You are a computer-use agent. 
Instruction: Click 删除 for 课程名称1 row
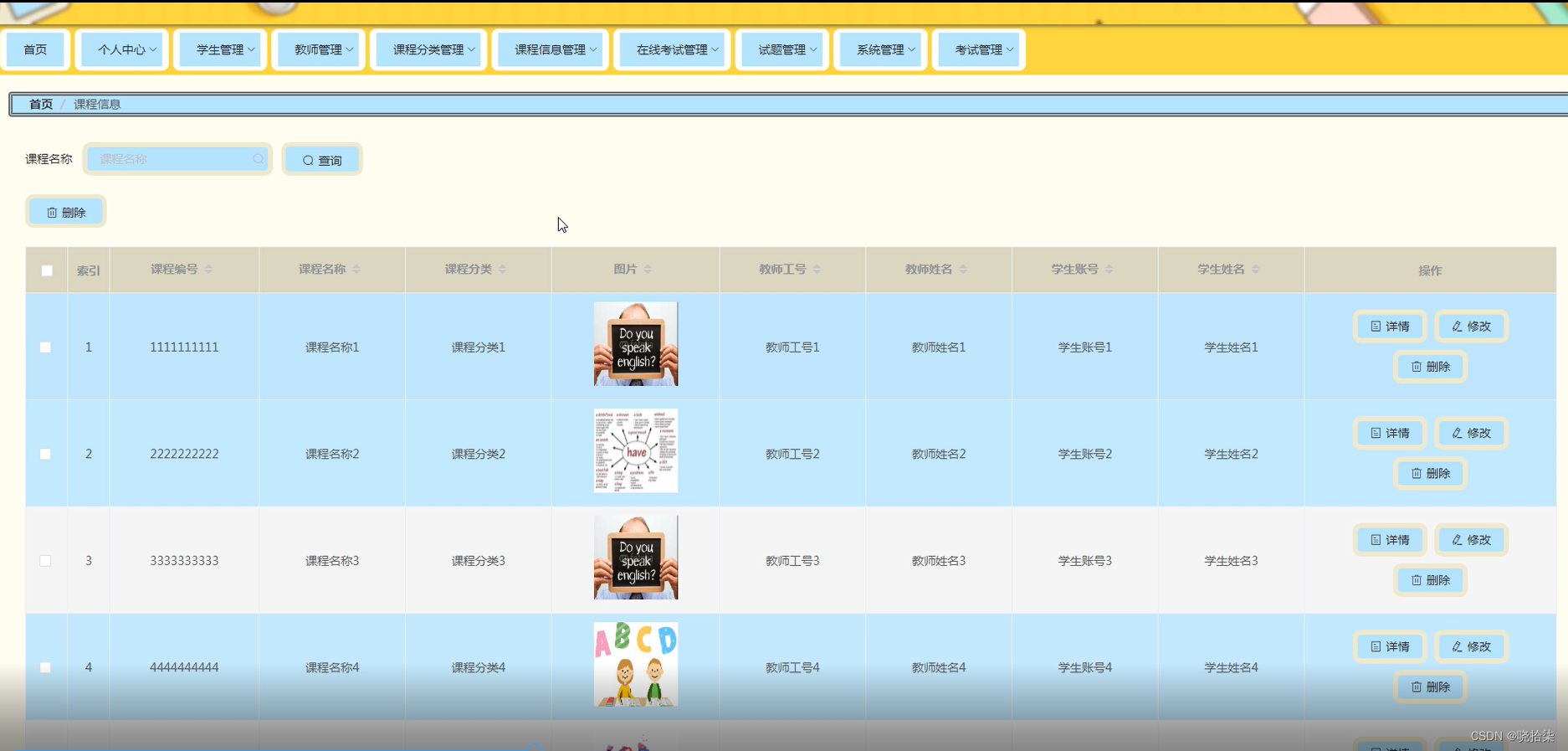[1430, 367]
